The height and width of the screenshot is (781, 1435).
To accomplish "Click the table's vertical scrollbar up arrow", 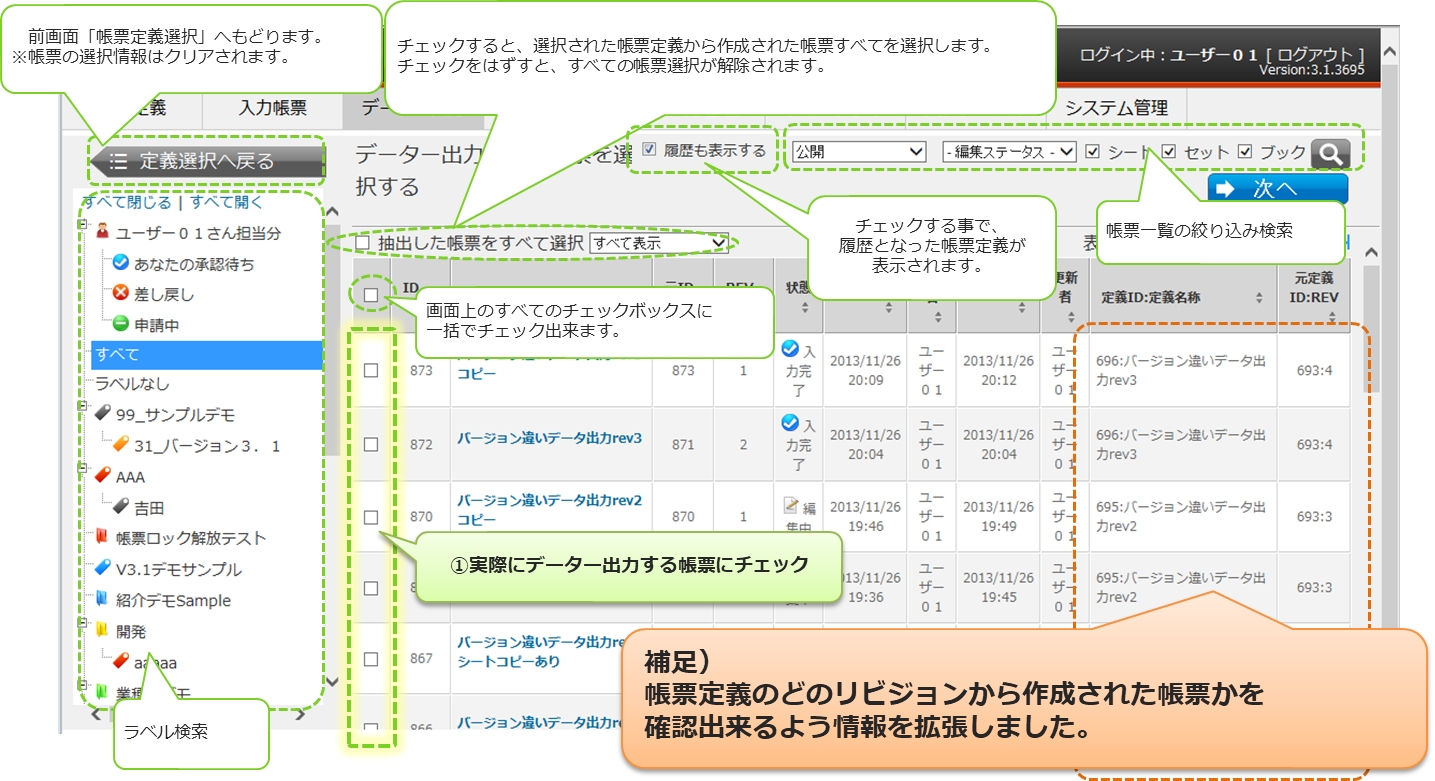I will coord(1372,252).
